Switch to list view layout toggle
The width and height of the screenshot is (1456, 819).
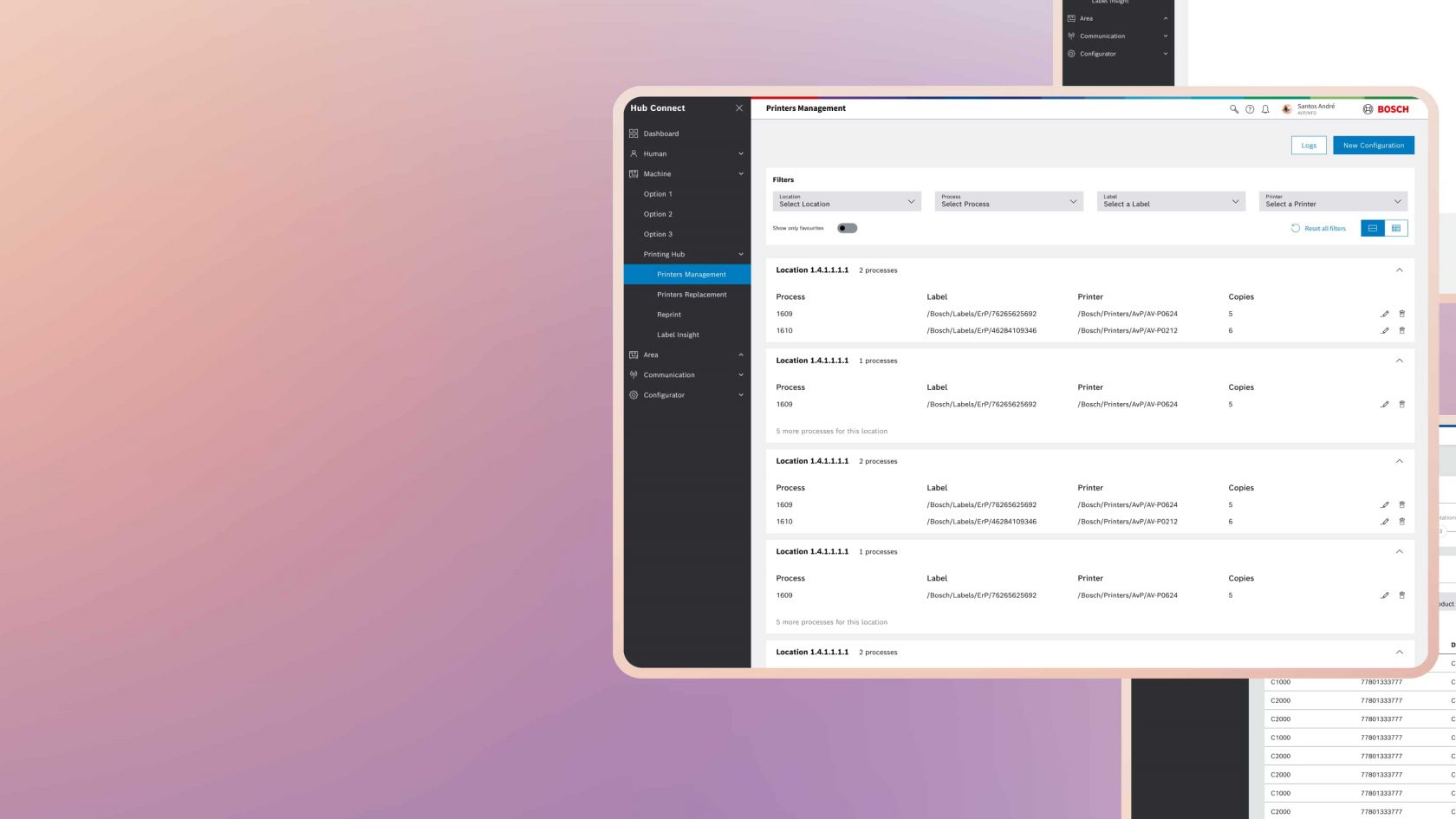1373,228
